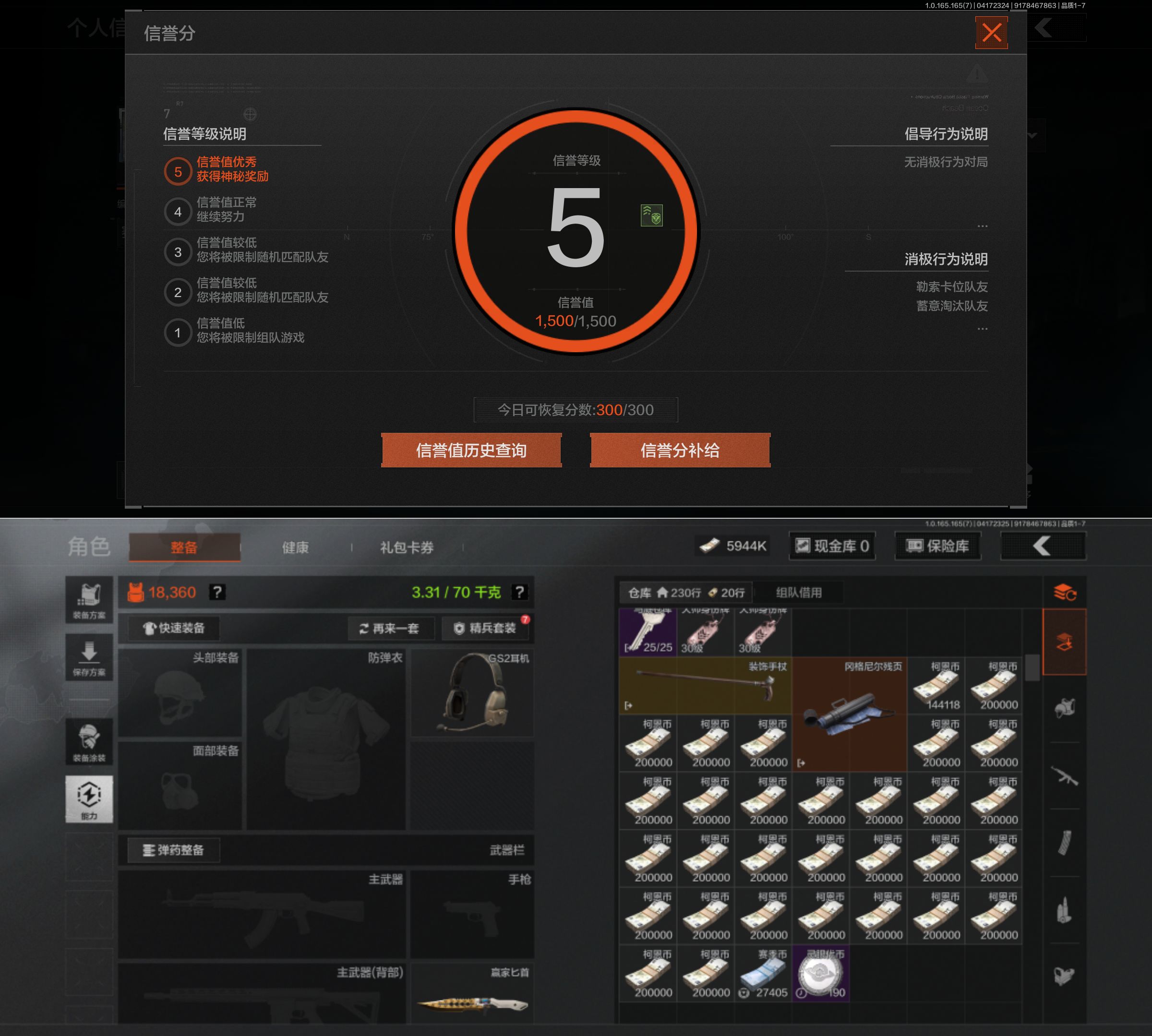The height and width of the screenshot is (1036, 1152).
Task: Open the 组队借用 tab
Action: tap(798, 593)
